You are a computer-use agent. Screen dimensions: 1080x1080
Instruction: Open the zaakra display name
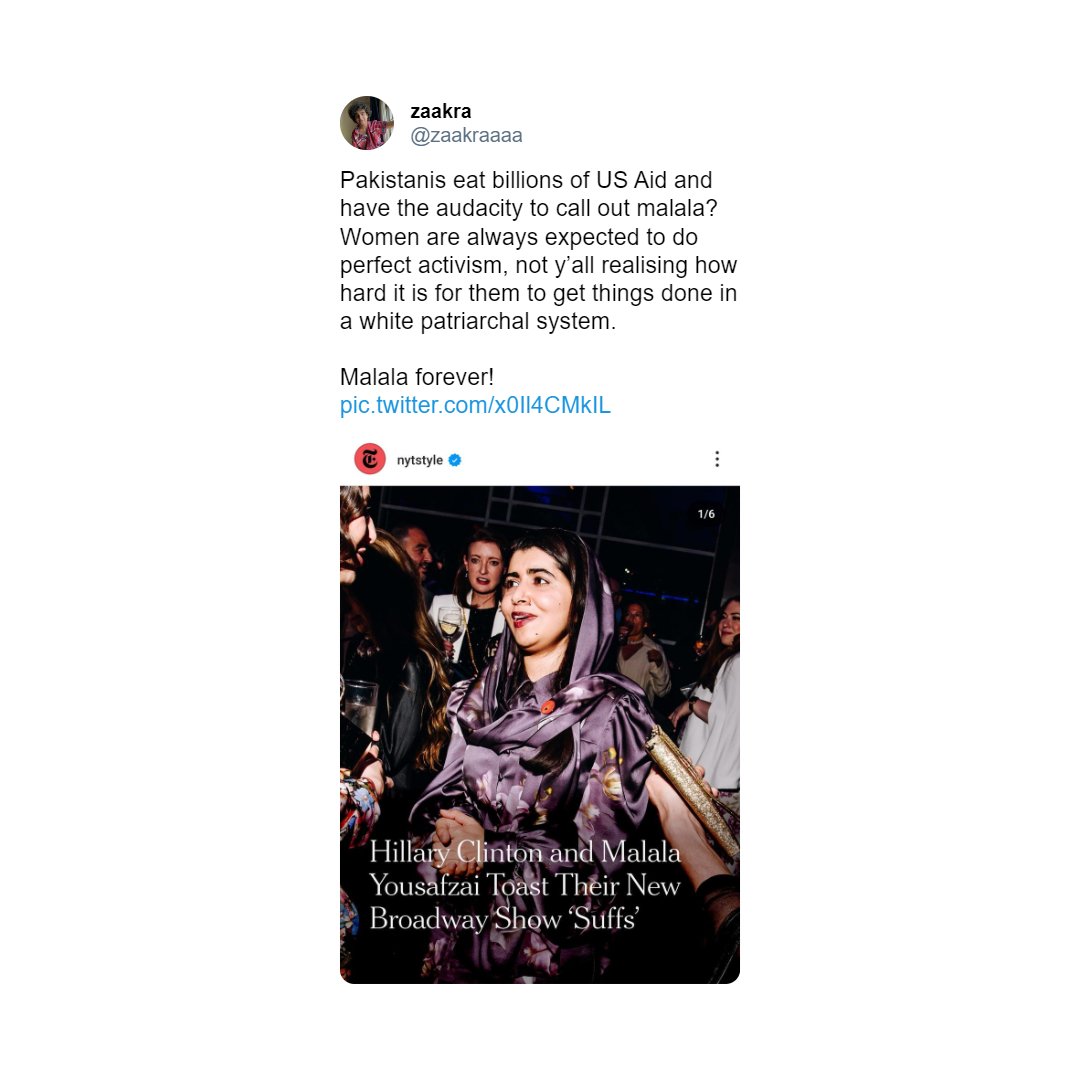441,111
